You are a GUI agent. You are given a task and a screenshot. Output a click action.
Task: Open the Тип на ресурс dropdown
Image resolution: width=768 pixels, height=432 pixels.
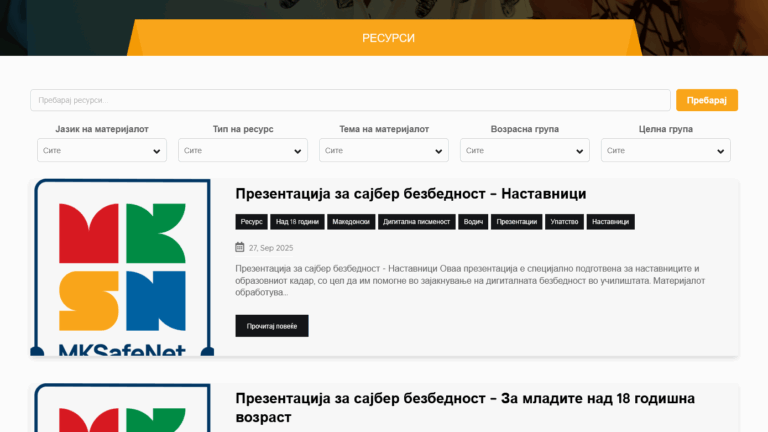[x=243, y=150]
